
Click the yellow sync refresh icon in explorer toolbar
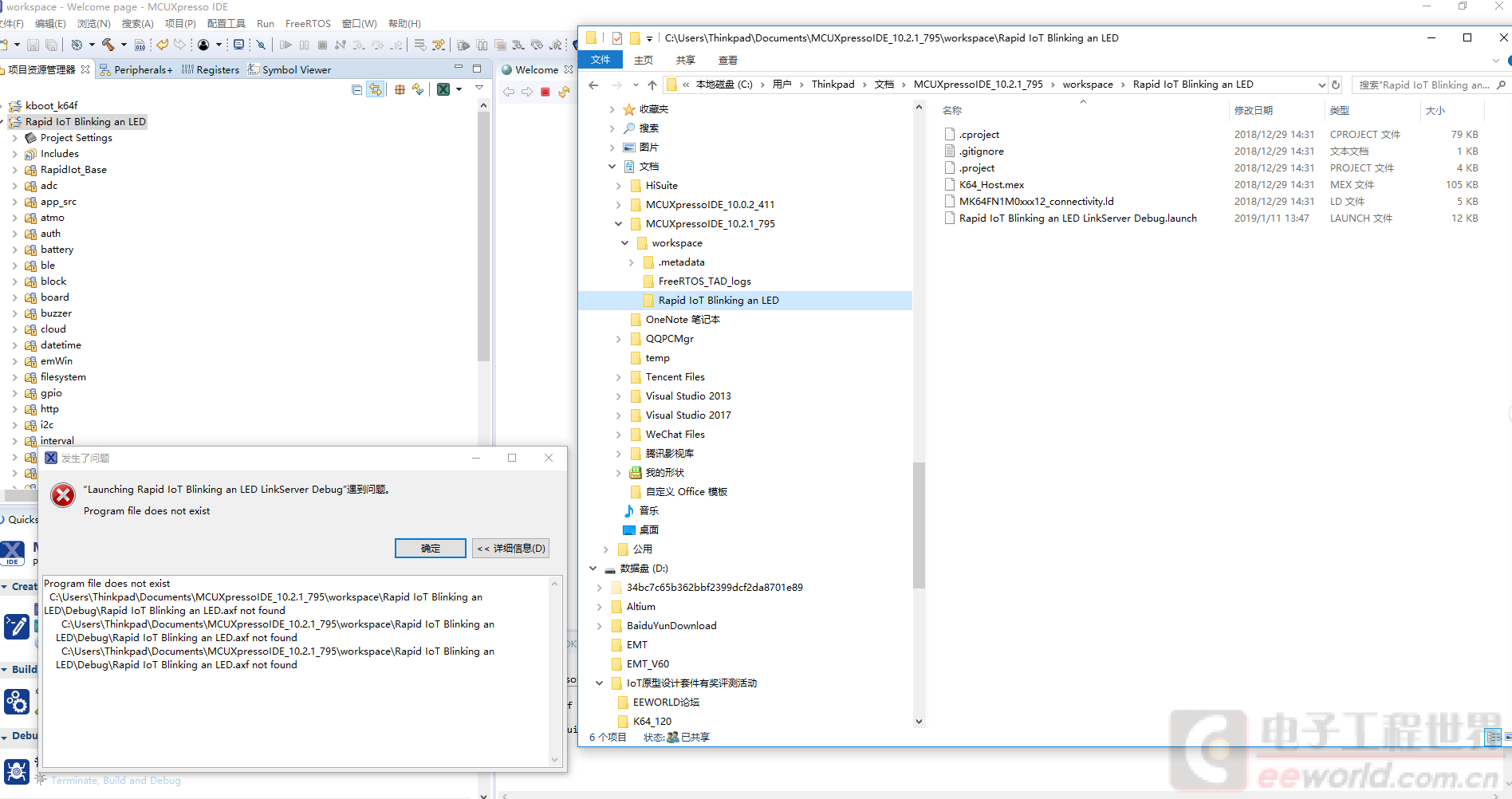point(418,90)
